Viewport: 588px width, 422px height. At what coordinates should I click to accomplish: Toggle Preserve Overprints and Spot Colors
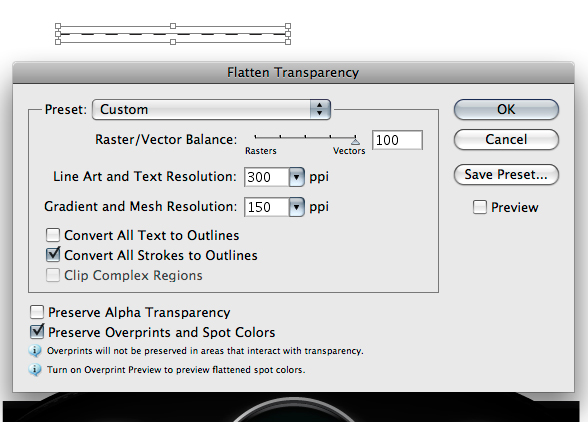point(37,332)
